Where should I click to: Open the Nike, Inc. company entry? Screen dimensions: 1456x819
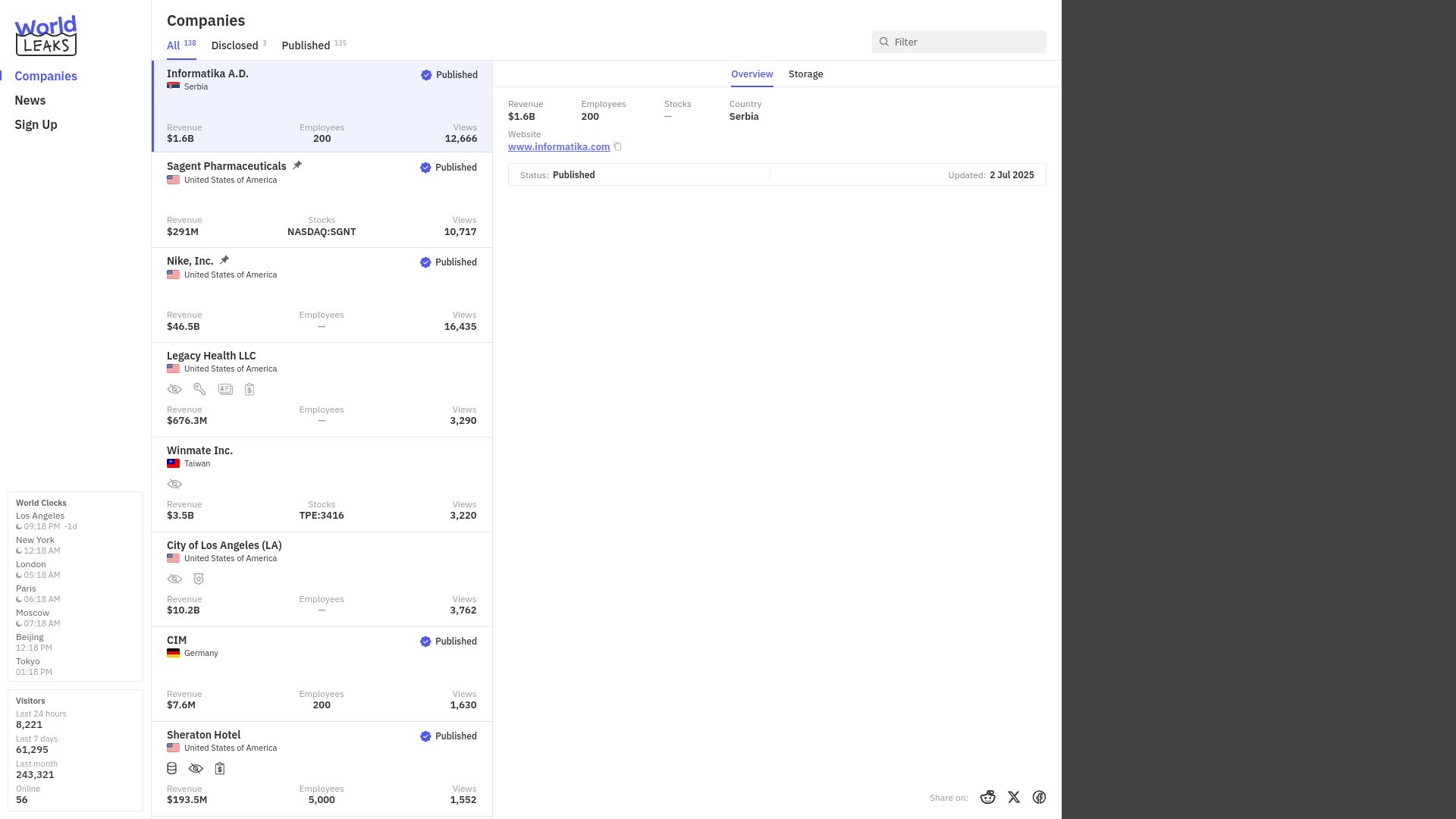[x=322, y=295]
